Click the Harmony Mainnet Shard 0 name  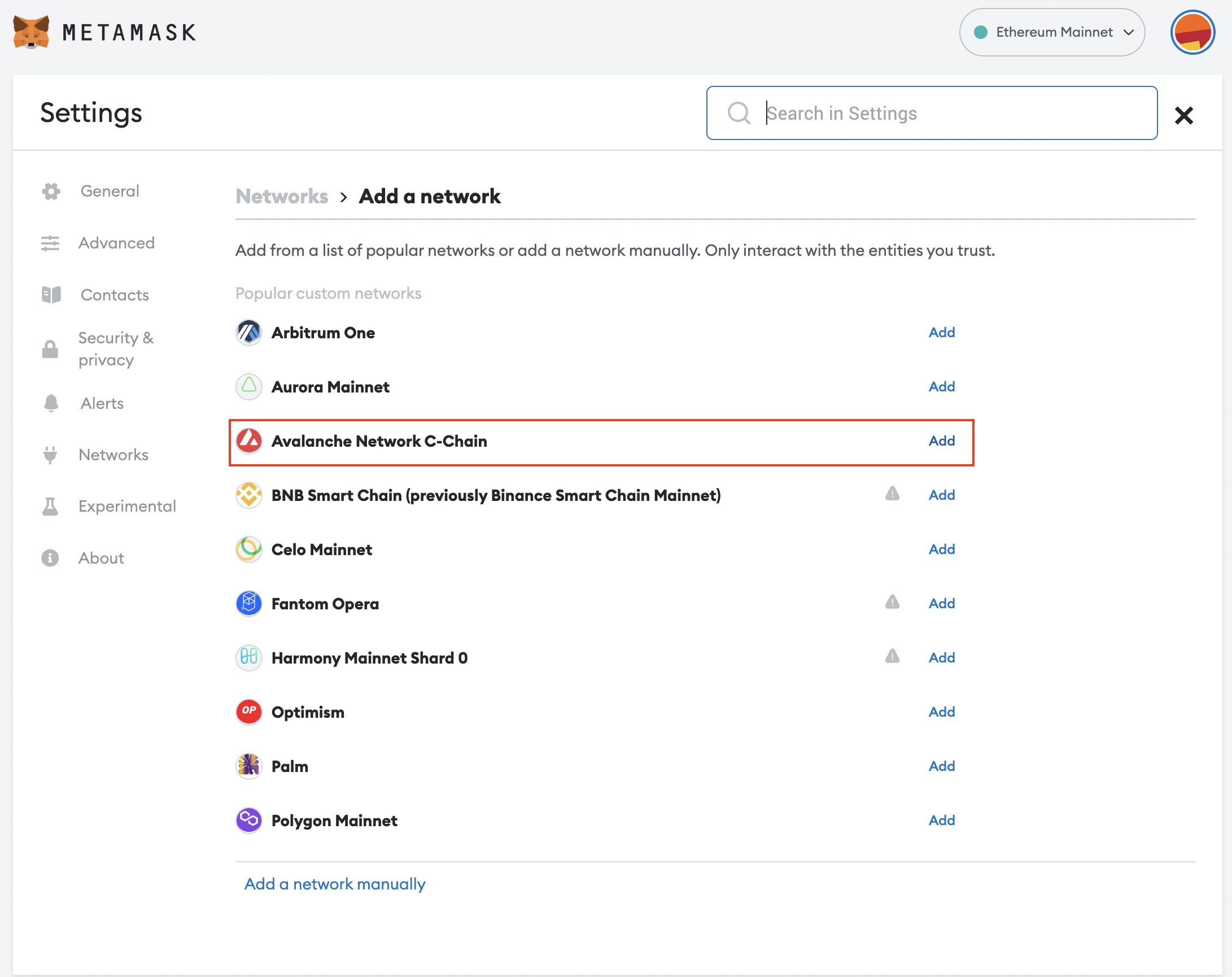pos(370,658)
